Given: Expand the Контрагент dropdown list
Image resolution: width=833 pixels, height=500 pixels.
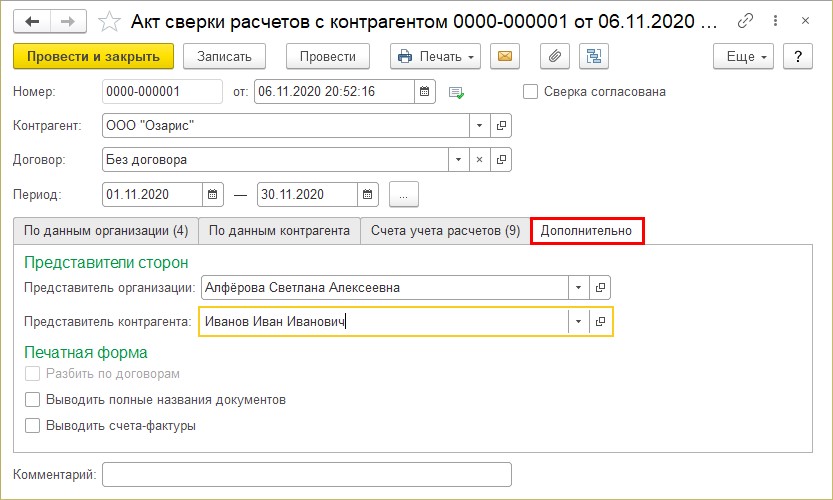Looking at the screenshot, I should click(x=479, y=126).
